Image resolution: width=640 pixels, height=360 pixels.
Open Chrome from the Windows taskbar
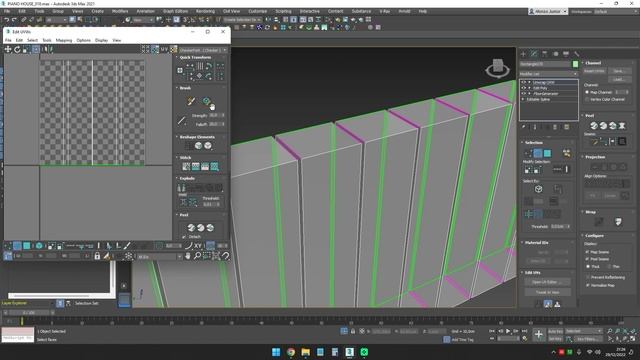tap(291, 352)
